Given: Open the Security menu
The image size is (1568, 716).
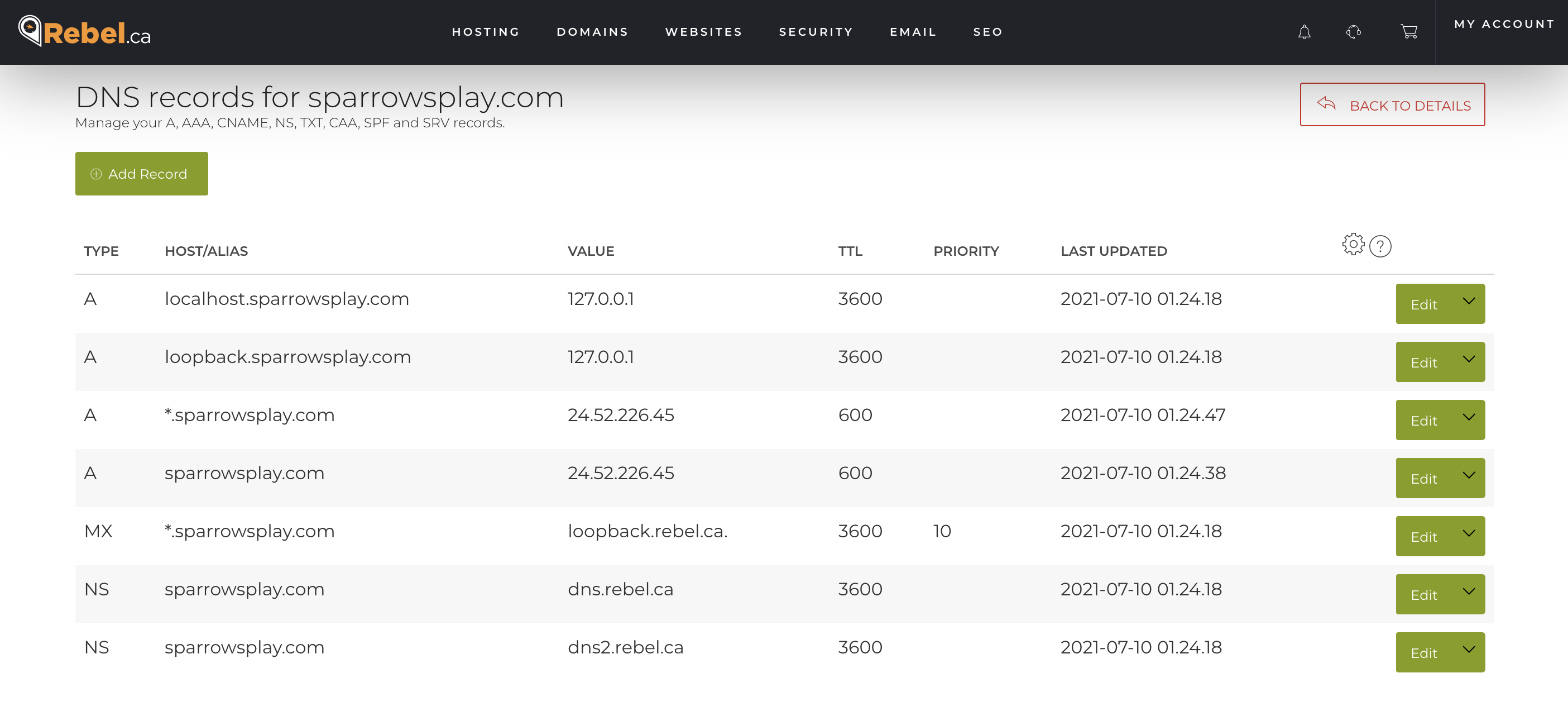Looking at the screenshot, I should pos(816,32).
